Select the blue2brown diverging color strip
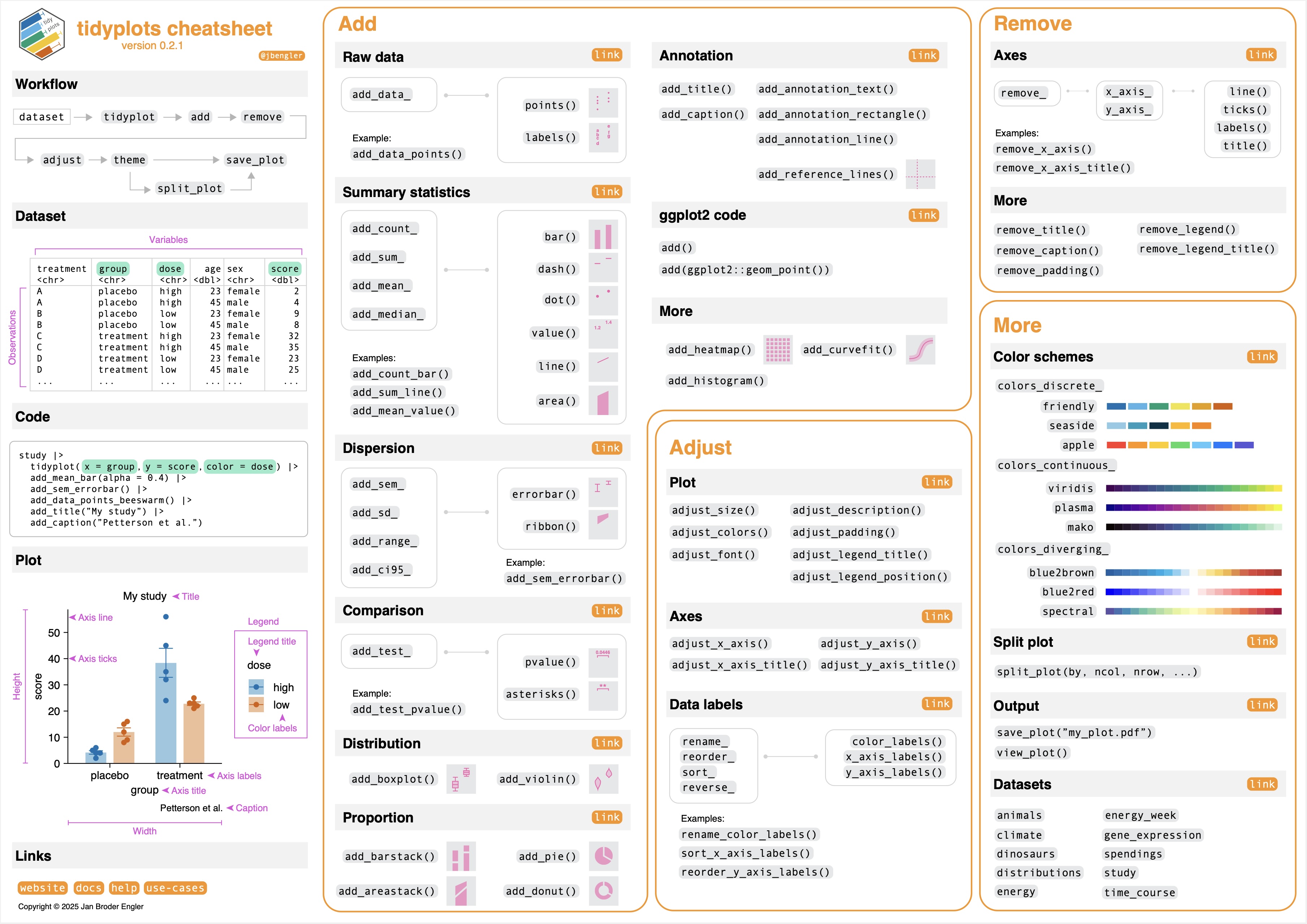The height and width of the screenshot is (924, 1307). (x=1194, y=573)
